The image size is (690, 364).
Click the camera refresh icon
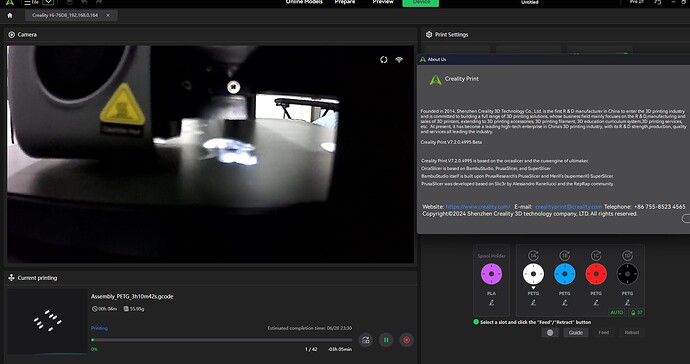pyautogui.click(x=384, y=60)
